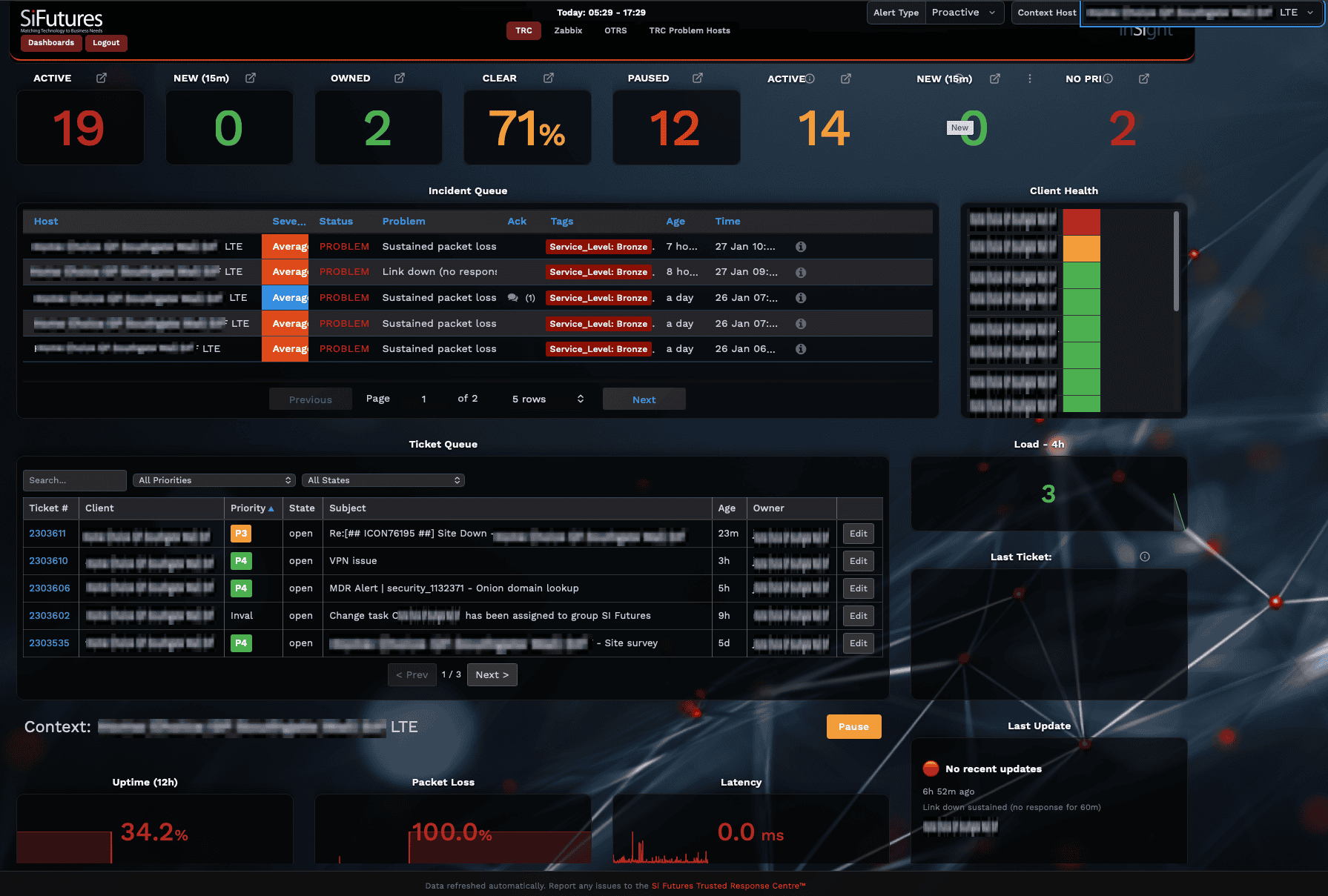This screenshot has height=896, width=1328.
Task: Sort incident queue by Age column
Action: (675, 222)
